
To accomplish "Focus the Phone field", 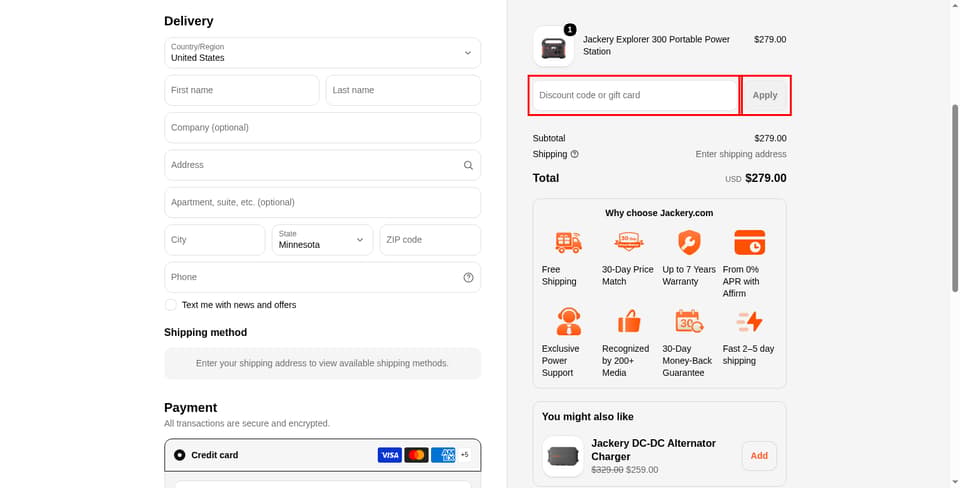I will tap(323, 277).
